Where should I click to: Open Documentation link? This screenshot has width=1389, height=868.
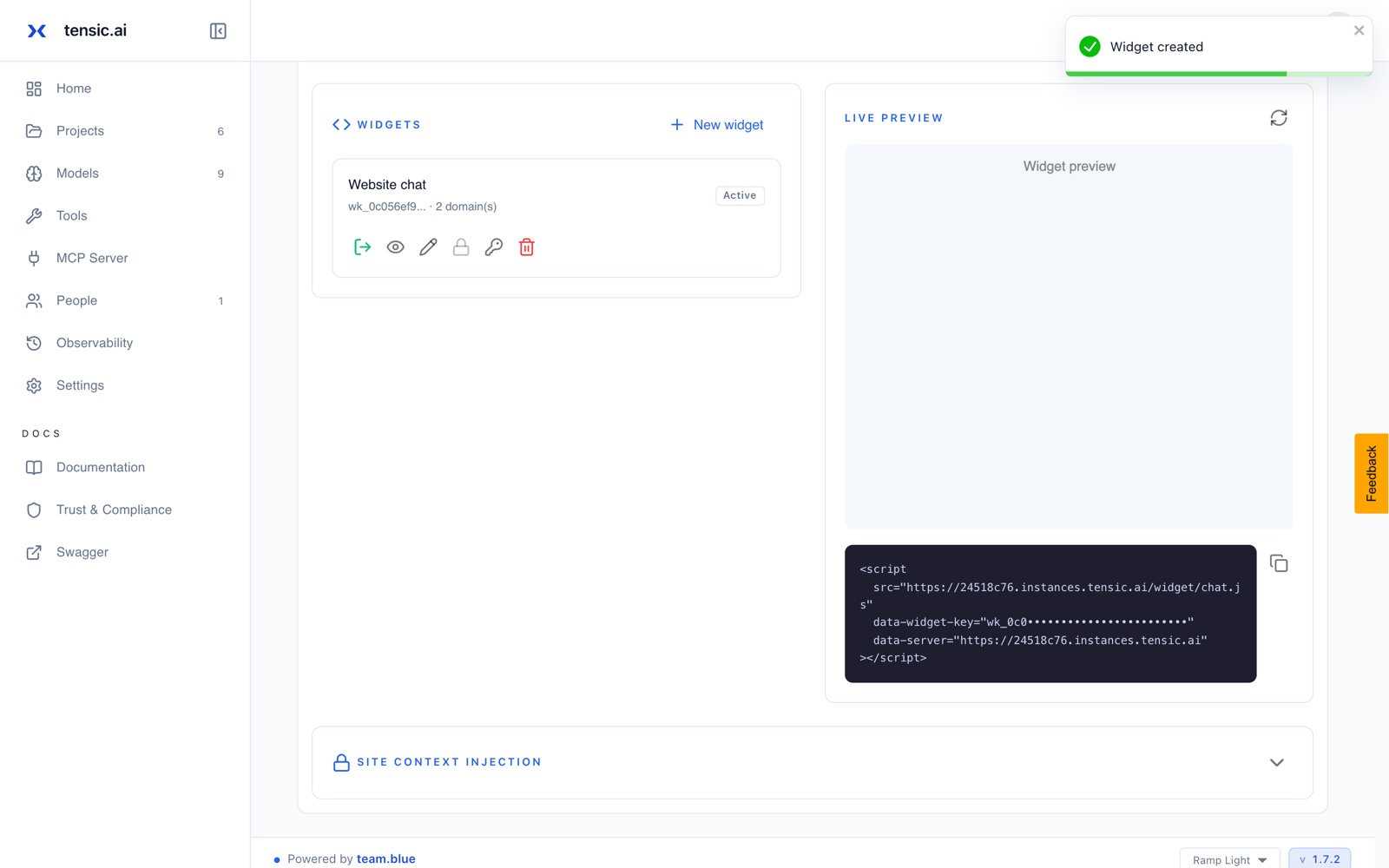click(x=125, y=467)
